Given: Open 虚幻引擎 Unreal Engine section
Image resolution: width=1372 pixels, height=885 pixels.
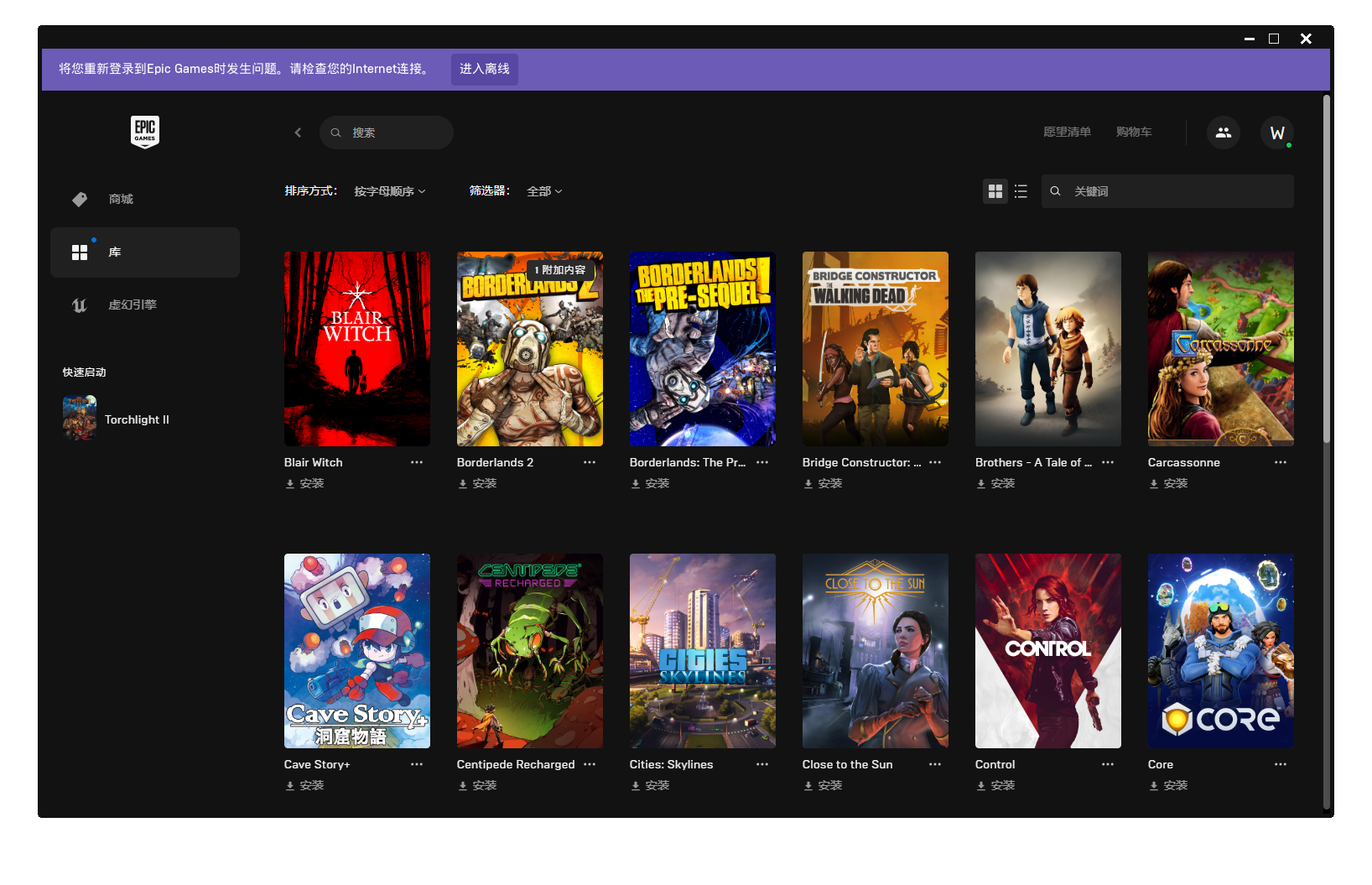Looking at the screenshot, I should pos(145,305).
